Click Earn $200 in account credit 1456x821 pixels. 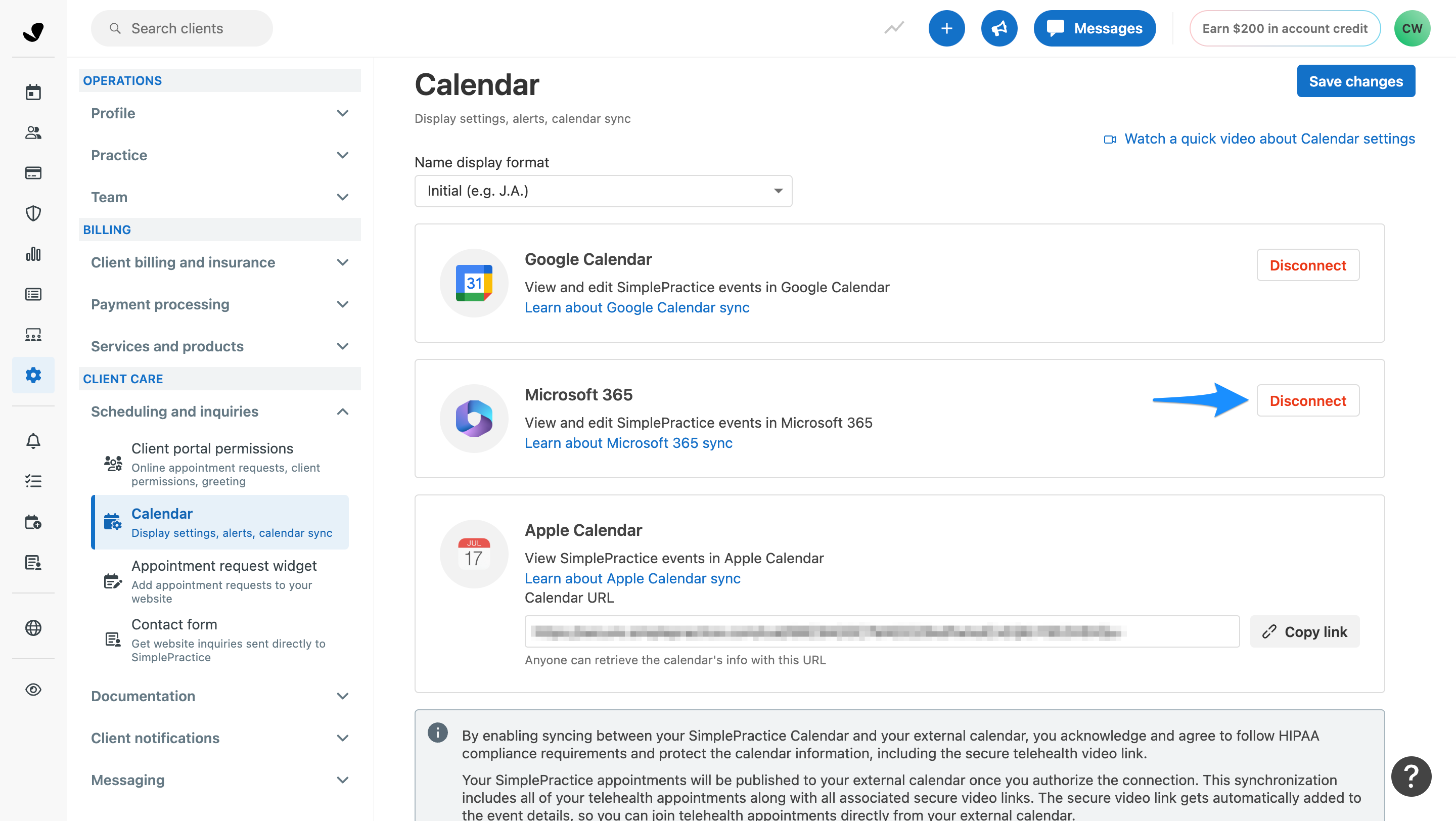(x=1284, y=28)
